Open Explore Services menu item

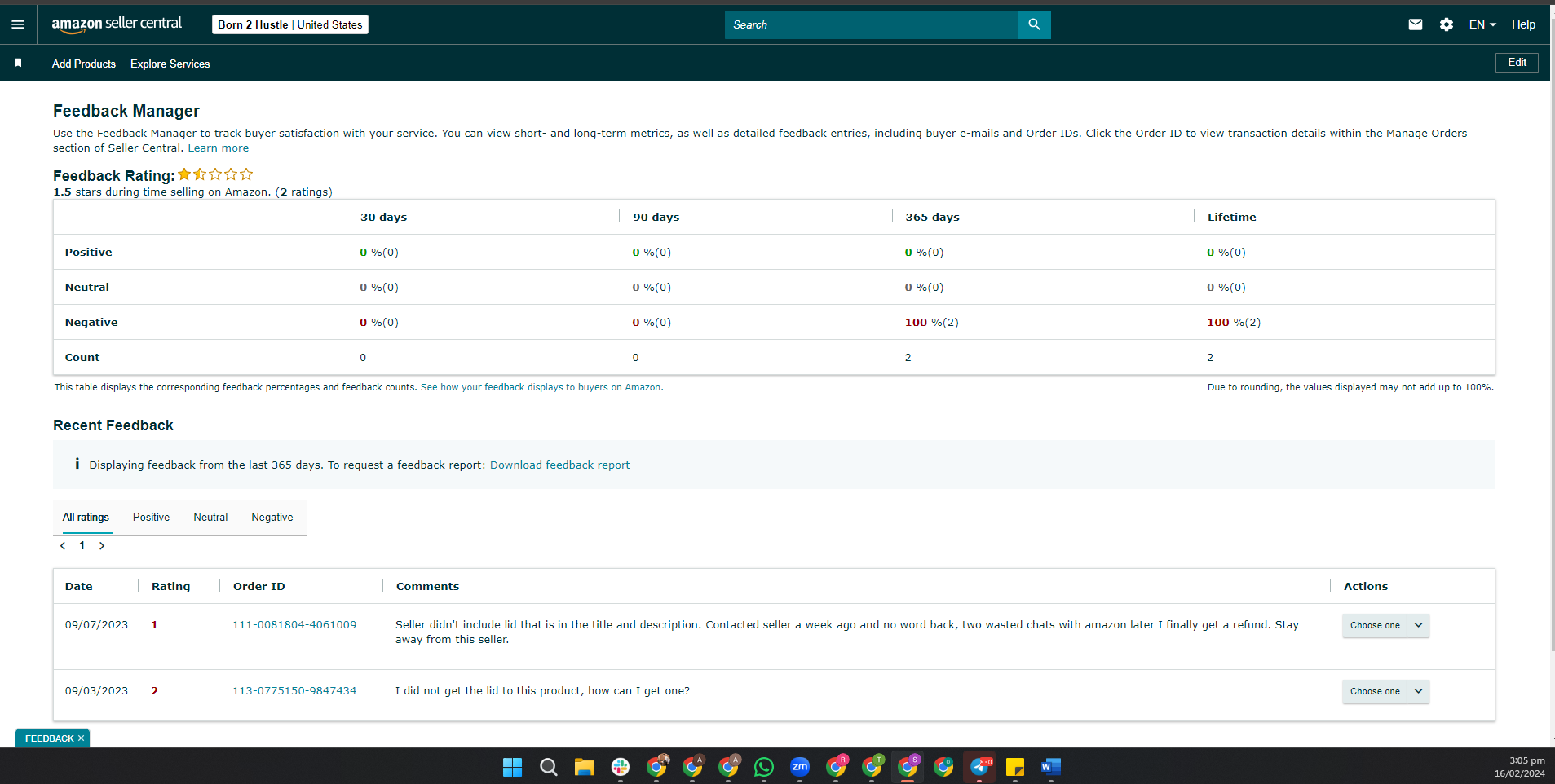pos(170,64)
